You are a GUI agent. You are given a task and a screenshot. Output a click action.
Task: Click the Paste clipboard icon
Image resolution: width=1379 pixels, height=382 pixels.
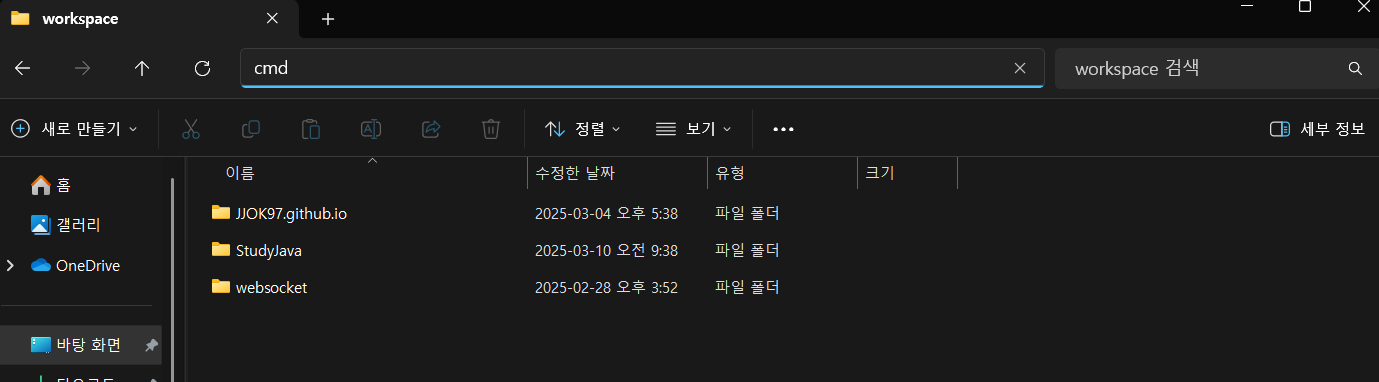click(311, 129)
